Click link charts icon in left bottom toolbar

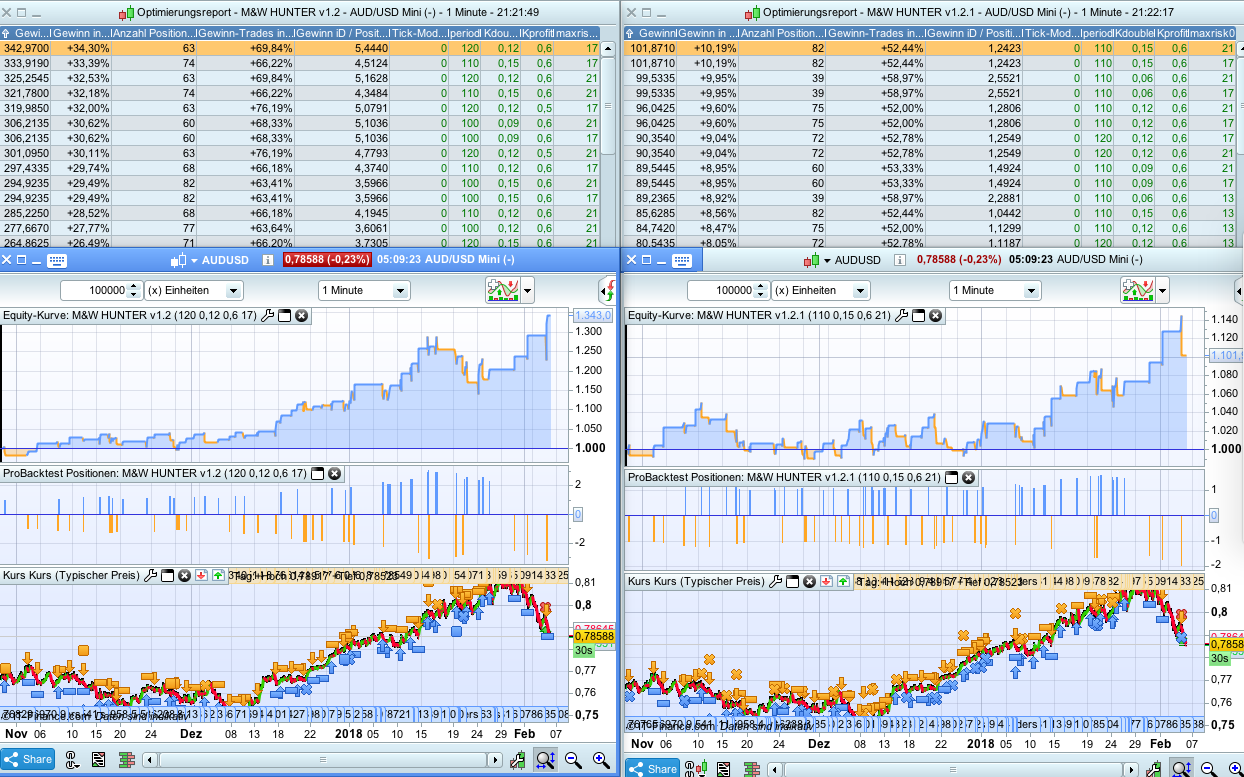[72, 760]
